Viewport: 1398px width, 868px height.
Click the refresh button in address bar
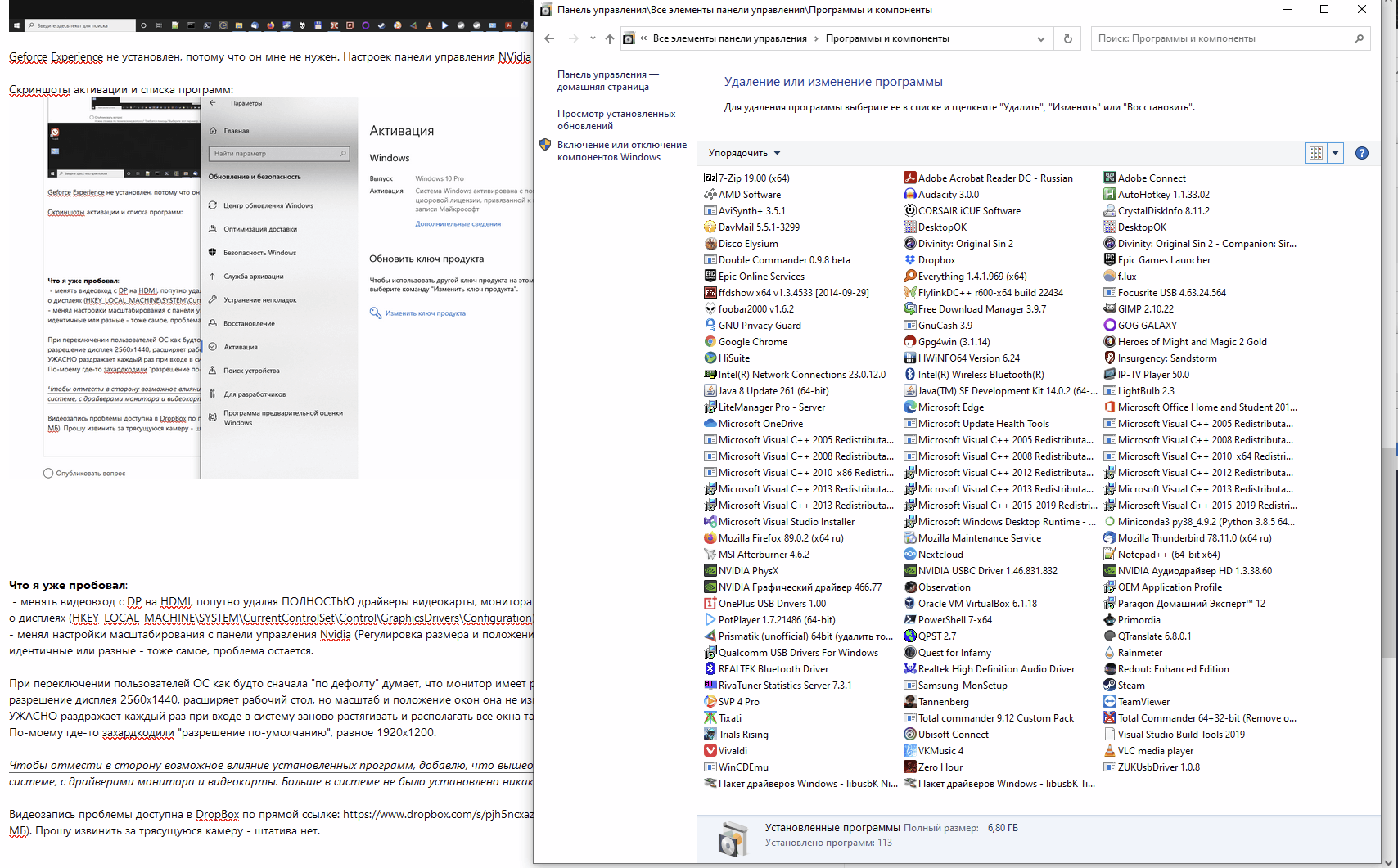click(x=1067, y=38)
